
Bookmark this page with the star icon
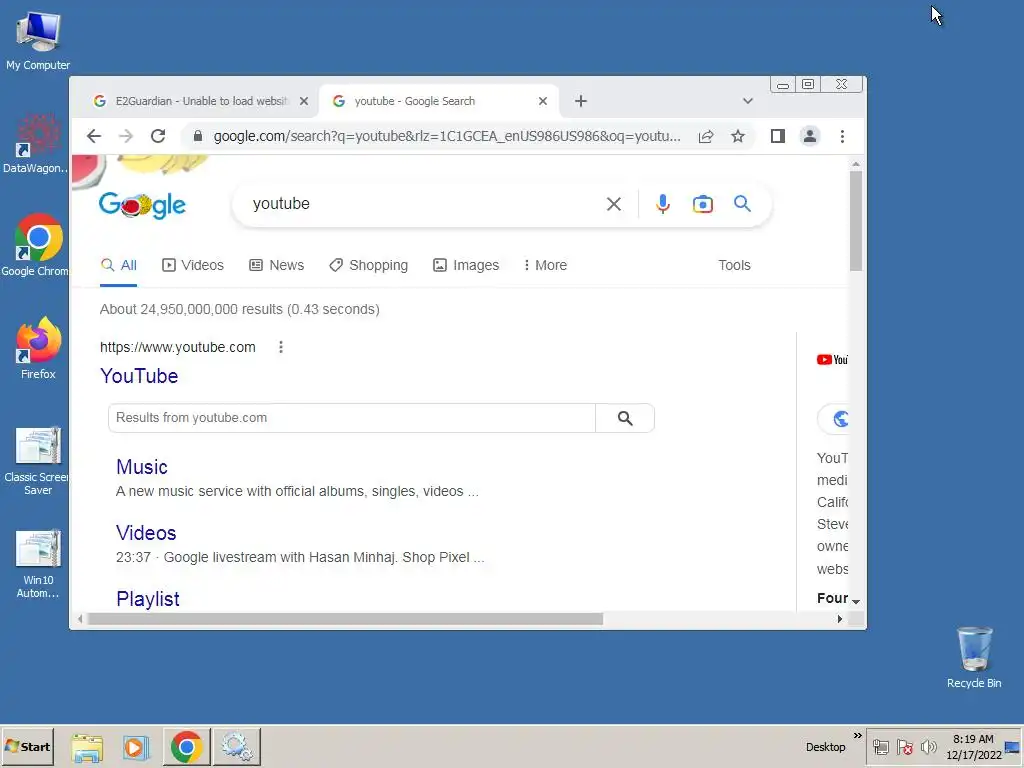[738, 136]
